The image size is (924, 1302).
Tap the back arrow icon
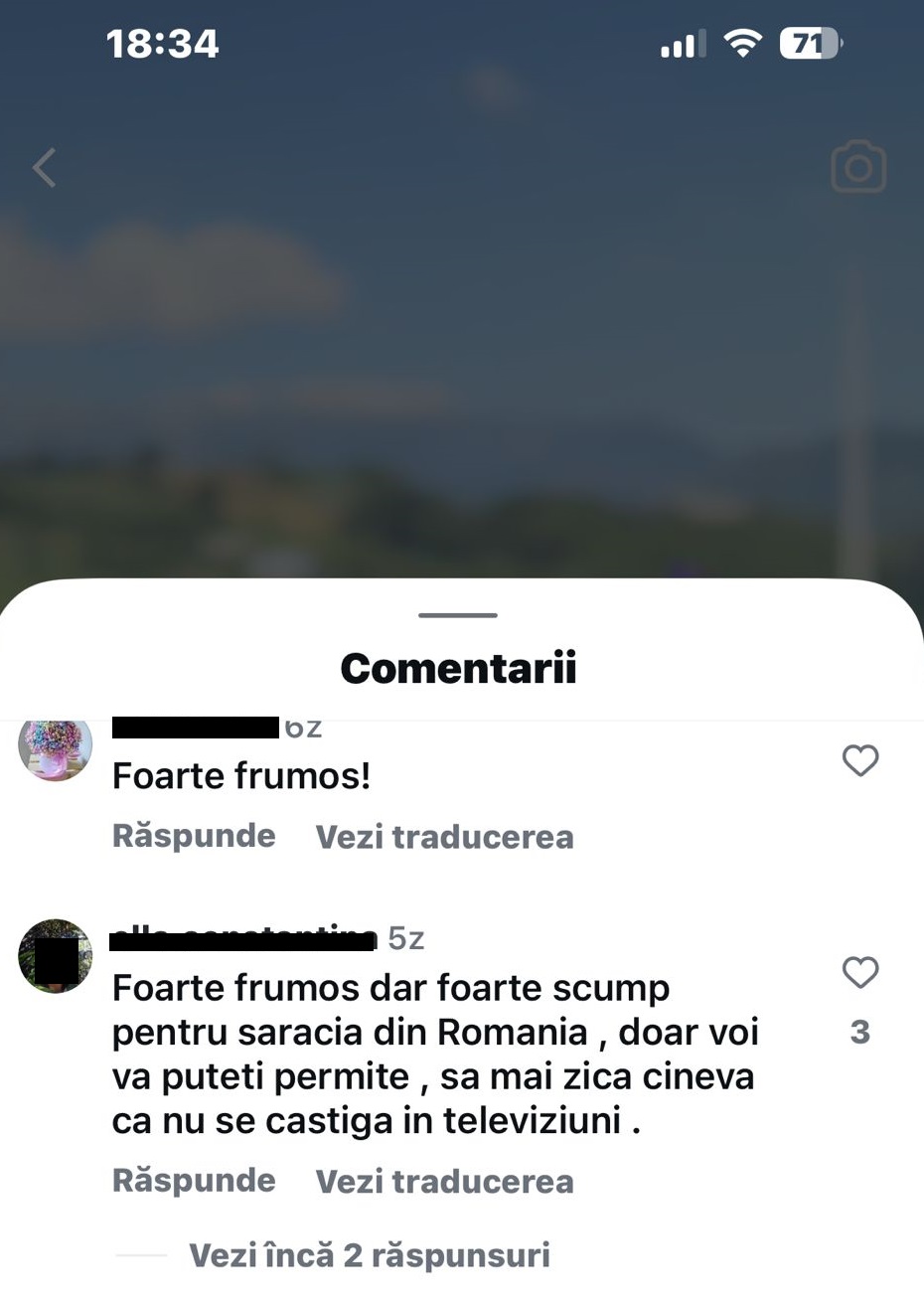[x=44, y=168]
